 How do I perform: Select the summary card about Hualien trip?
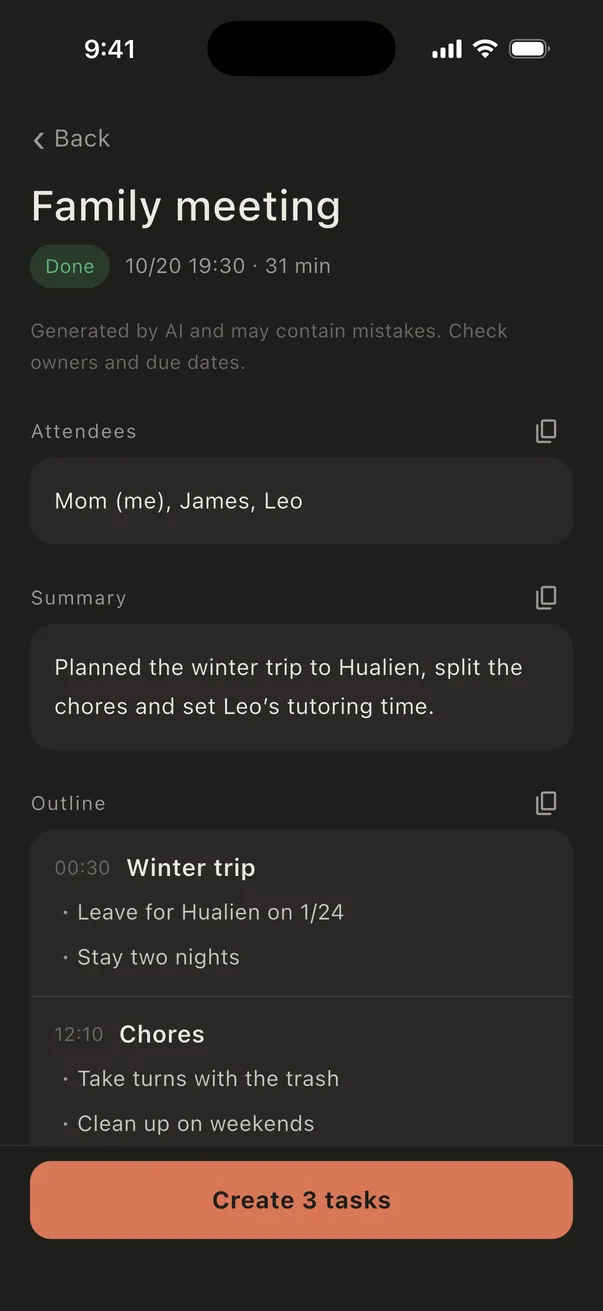point(301,687)
